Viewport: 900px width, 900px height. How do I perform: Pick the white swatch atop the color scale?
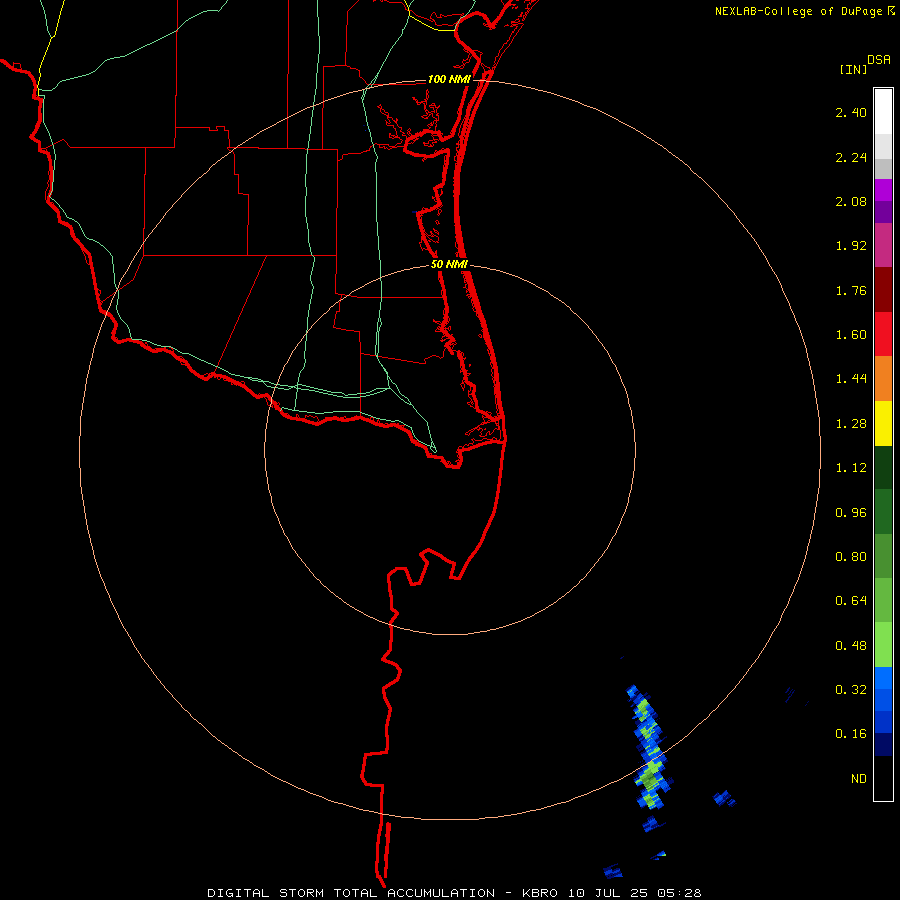[x=883, y=112]
